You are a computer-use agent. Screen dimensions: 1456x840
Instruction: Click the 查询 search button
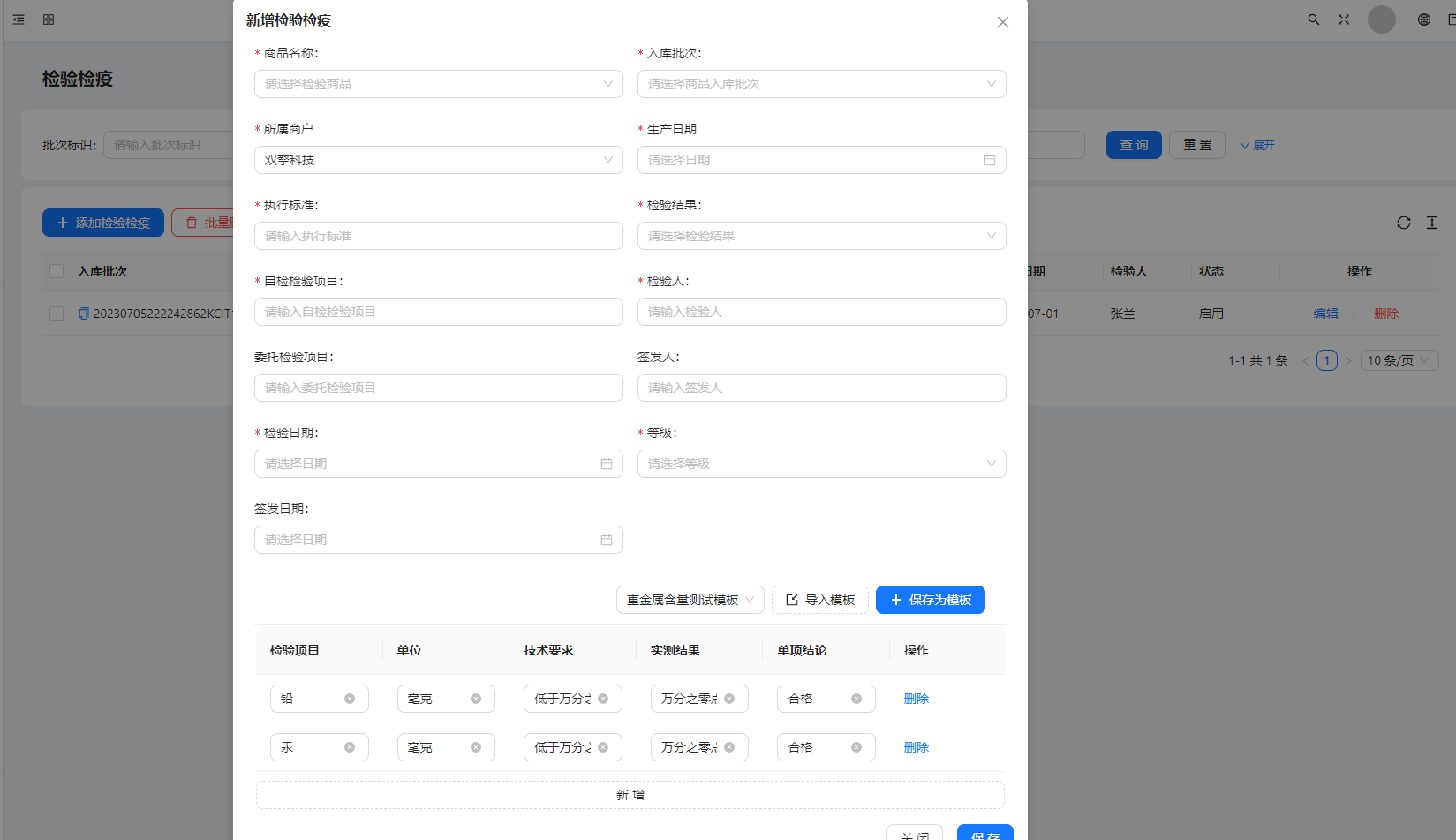click(x=1134, y=145)
